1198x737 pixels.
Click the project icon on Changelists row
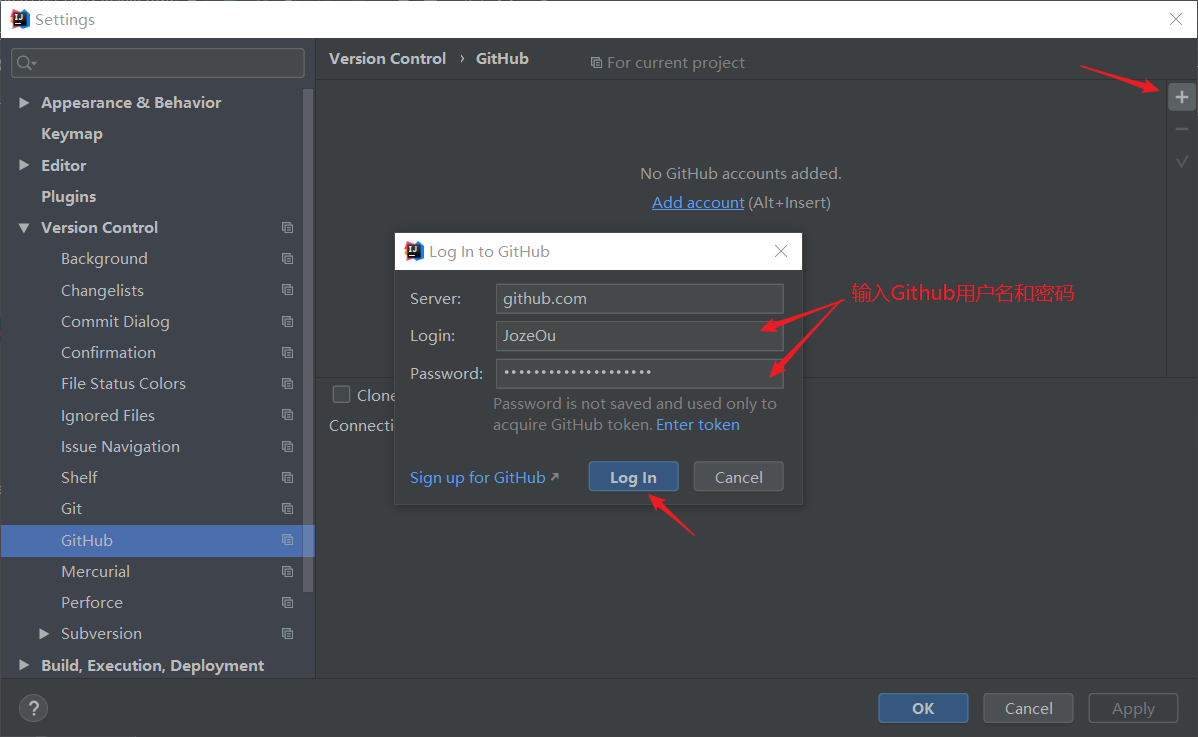click(287, 290)
